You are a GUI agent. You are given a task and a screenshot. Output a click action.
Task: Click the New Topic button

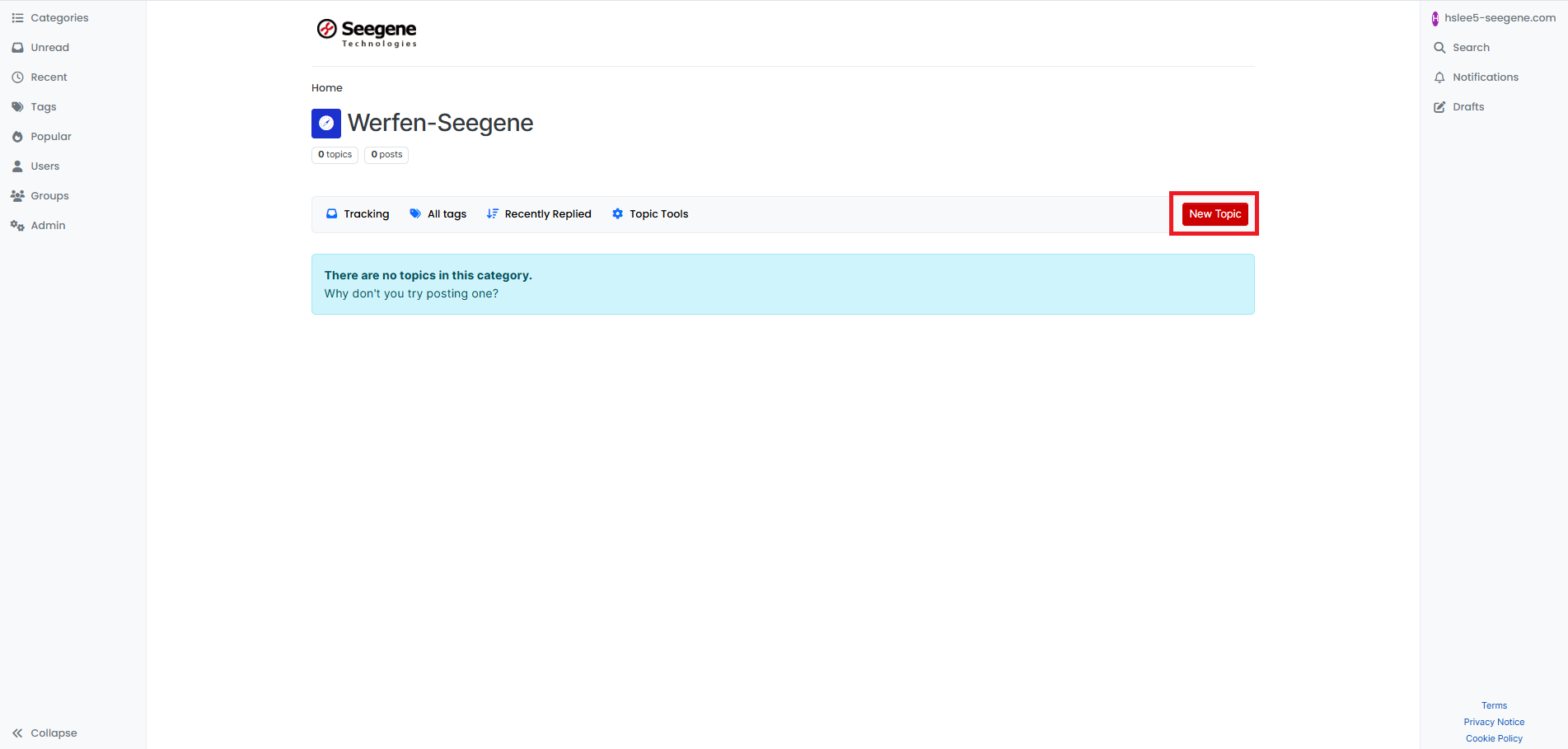click(1215, 214)
